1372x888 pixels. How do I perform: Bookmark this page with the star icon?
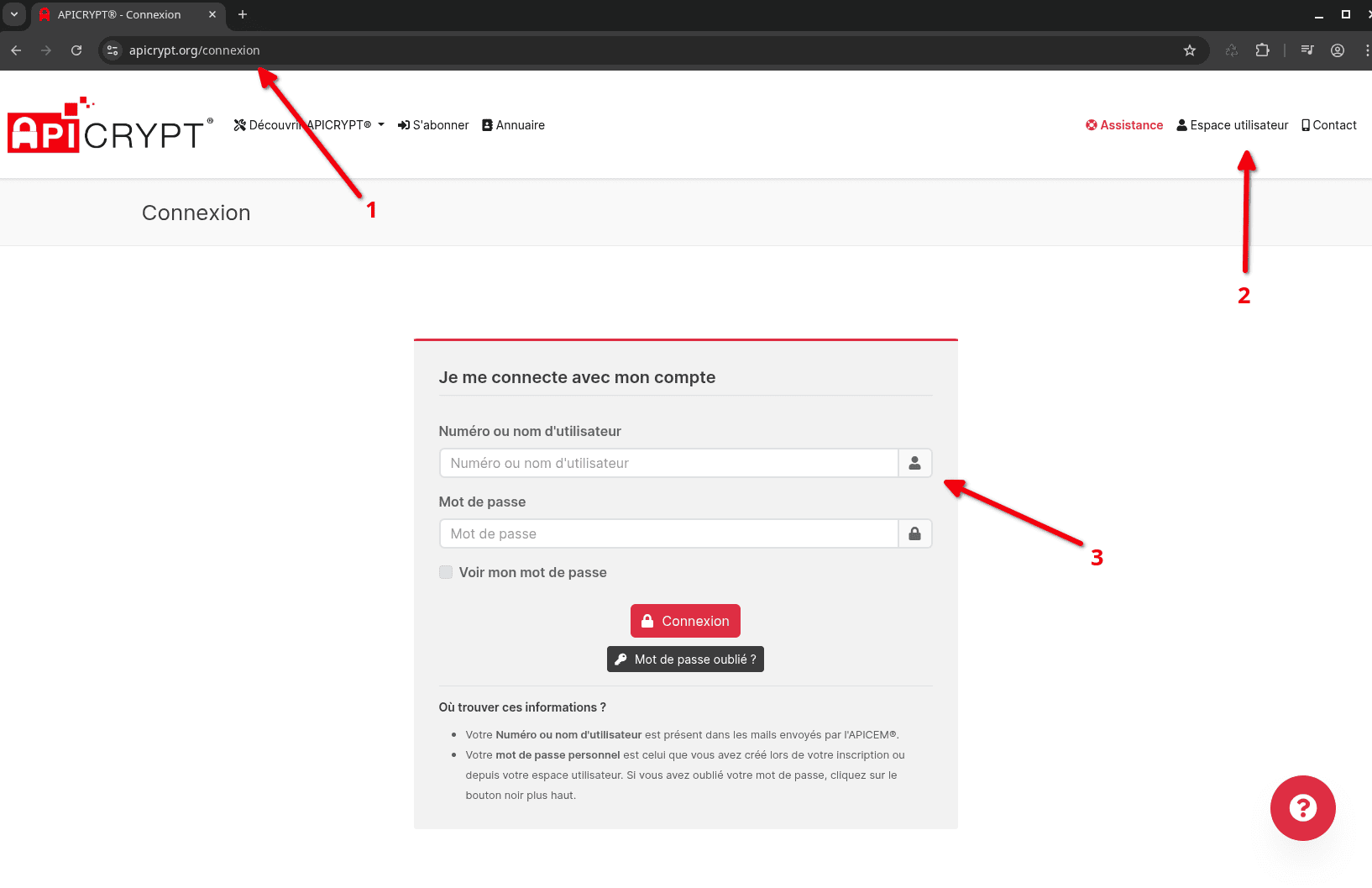pyautogui.click(x=1189, y=50)
